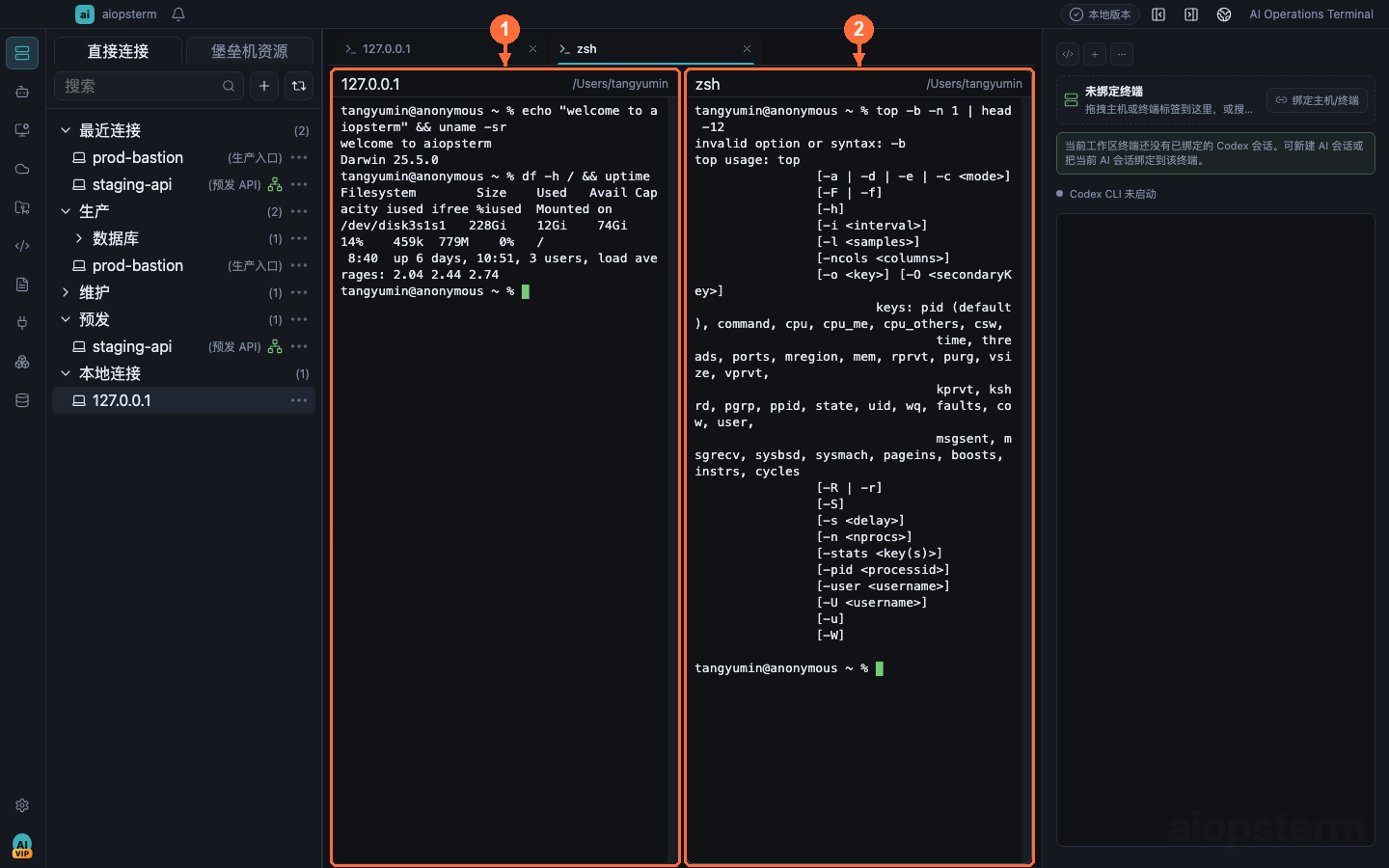The image size is (1389, 868).
Task: Click the green topology icon on 最近连接 staging-api
Action: click(275, 184)
